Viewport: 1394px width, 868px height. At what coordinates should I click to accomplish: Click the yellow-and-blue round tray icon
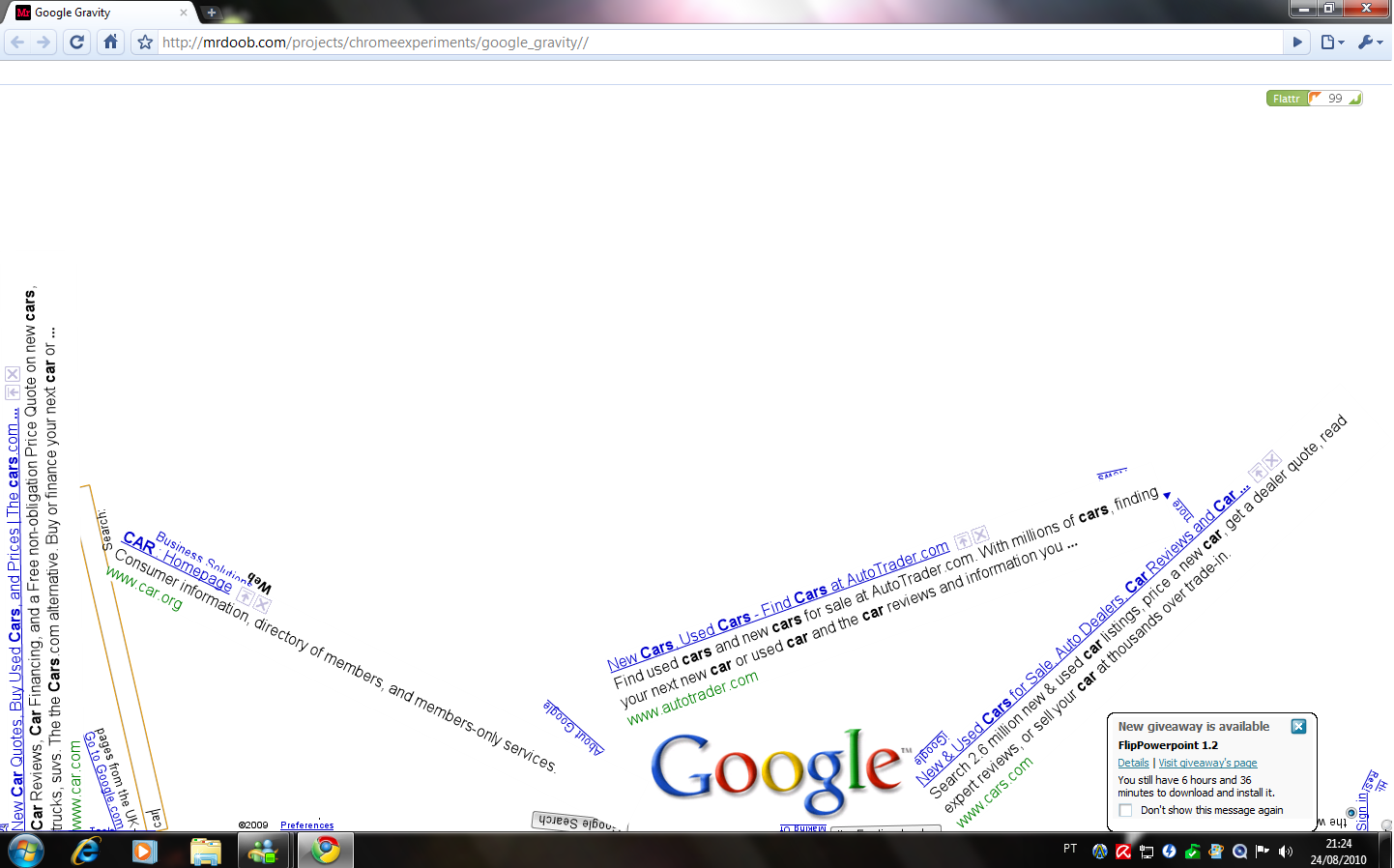pyautogui.click(x=1100, y=852)
